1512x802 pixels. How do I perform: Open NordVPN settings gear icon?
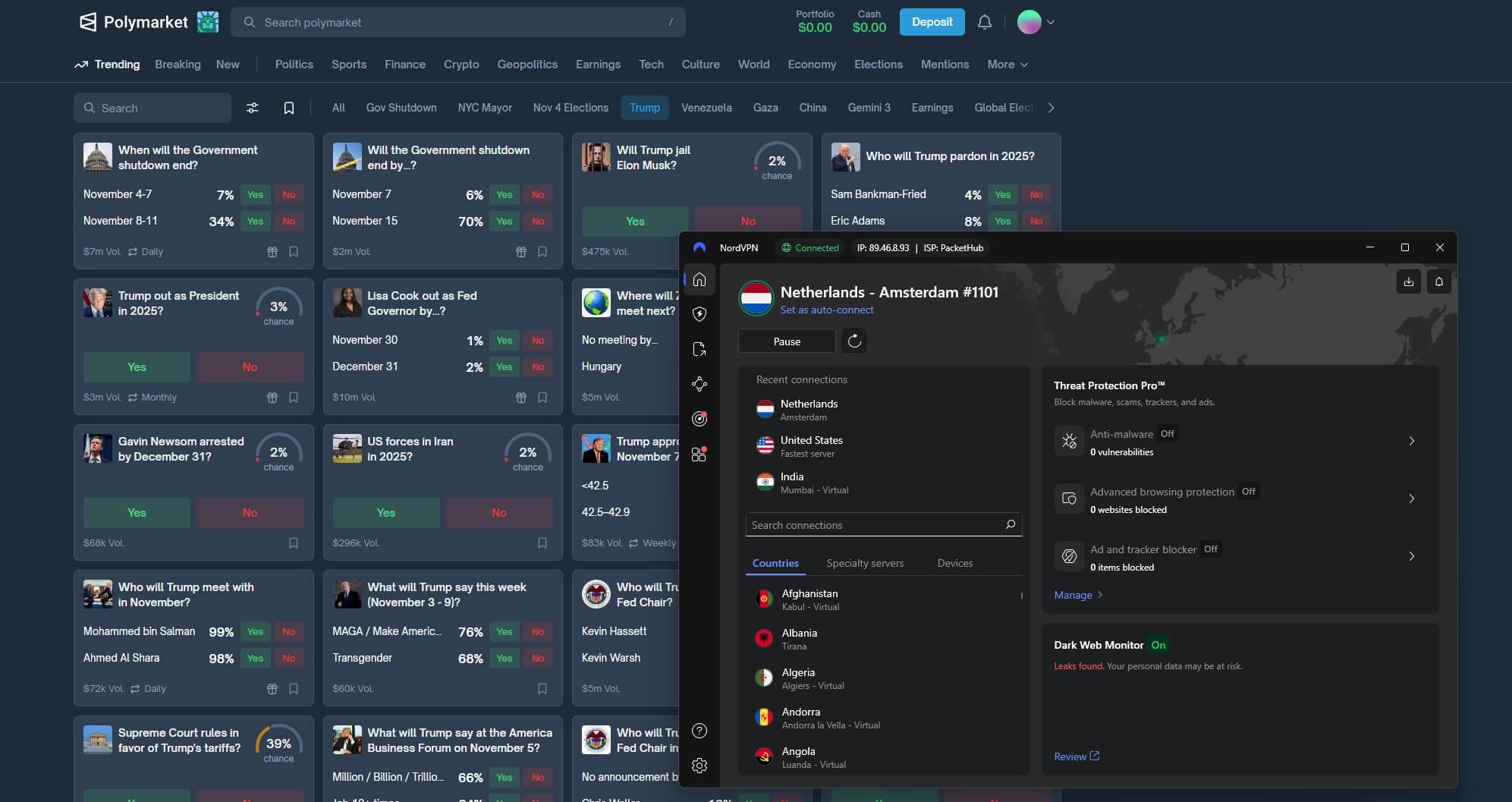click(x=699, y=766)
